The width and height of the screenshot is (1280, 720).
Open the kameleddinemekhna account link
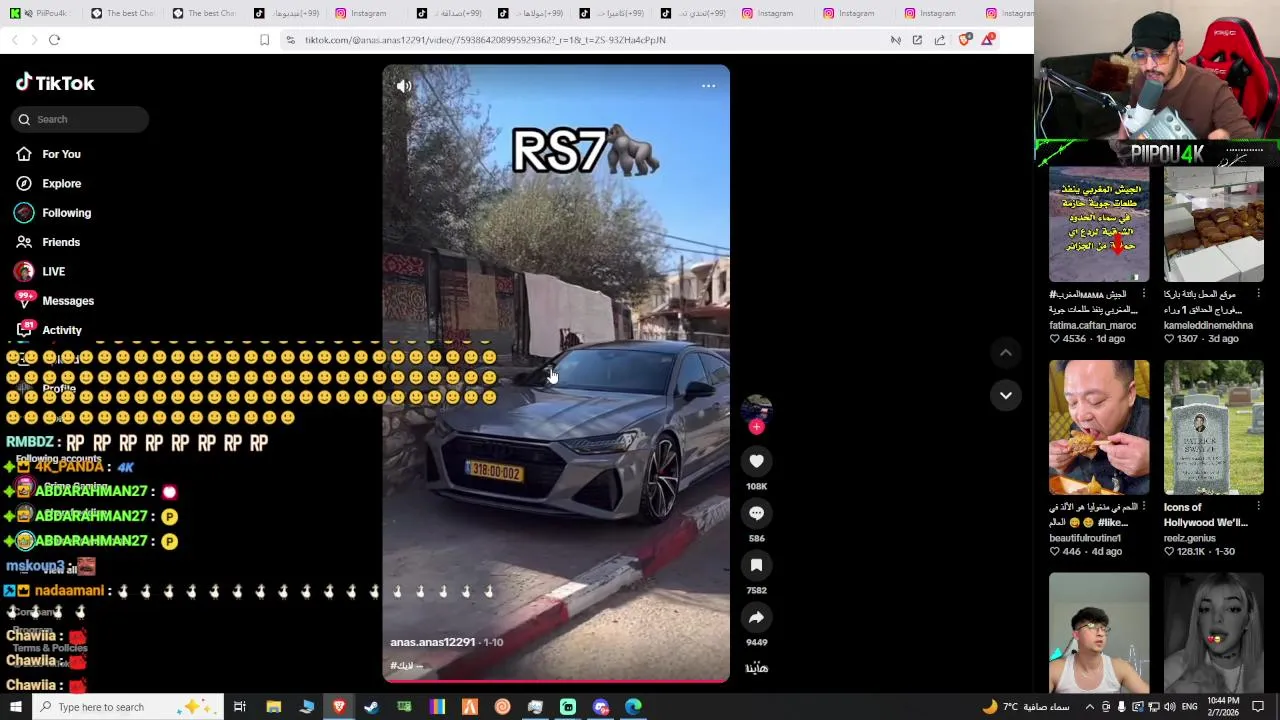pos(1208,325)
